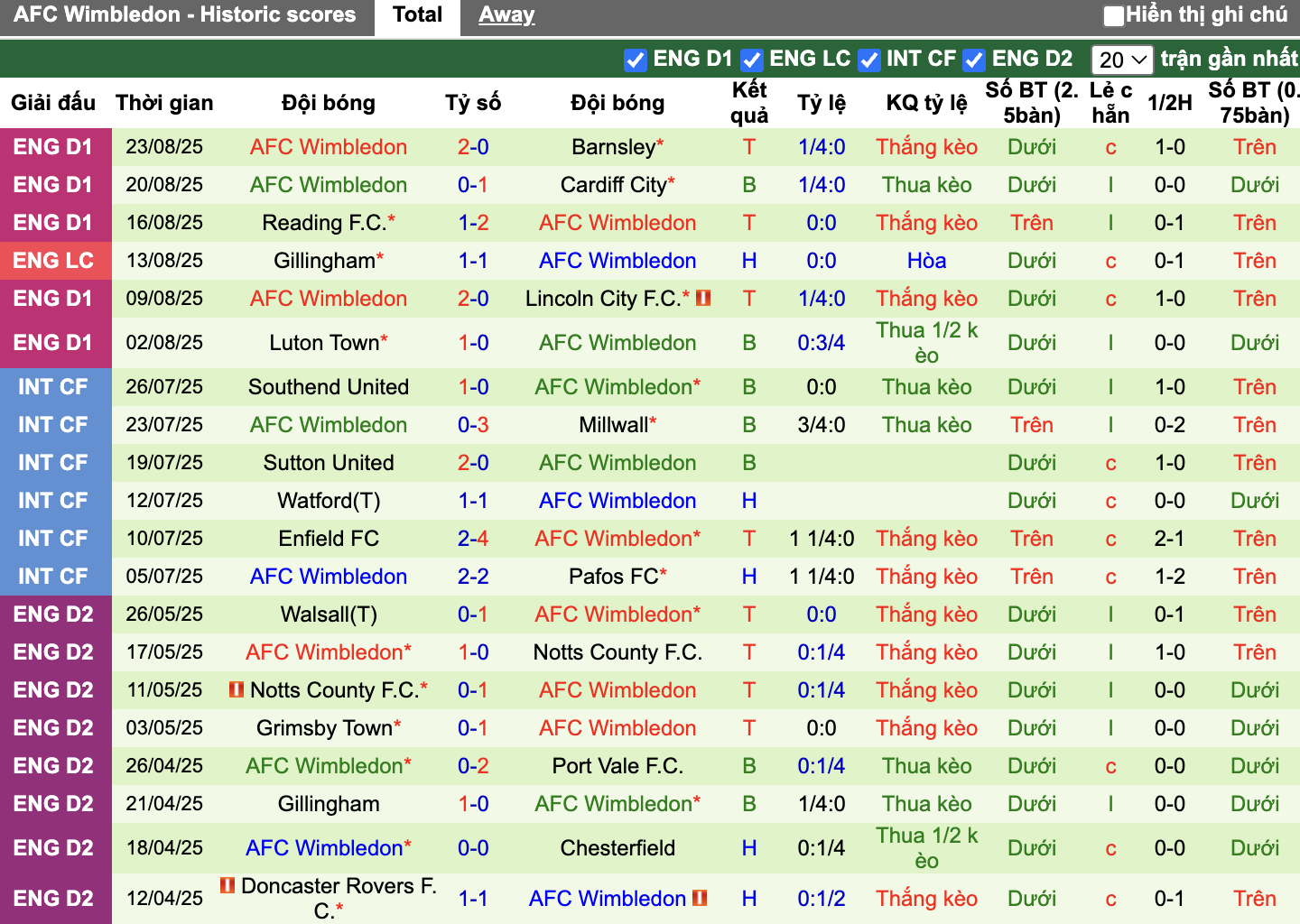Toggle the ENG D2 league filter
The width and height of the screenshot is (1300, 924).
pos(973,60)
